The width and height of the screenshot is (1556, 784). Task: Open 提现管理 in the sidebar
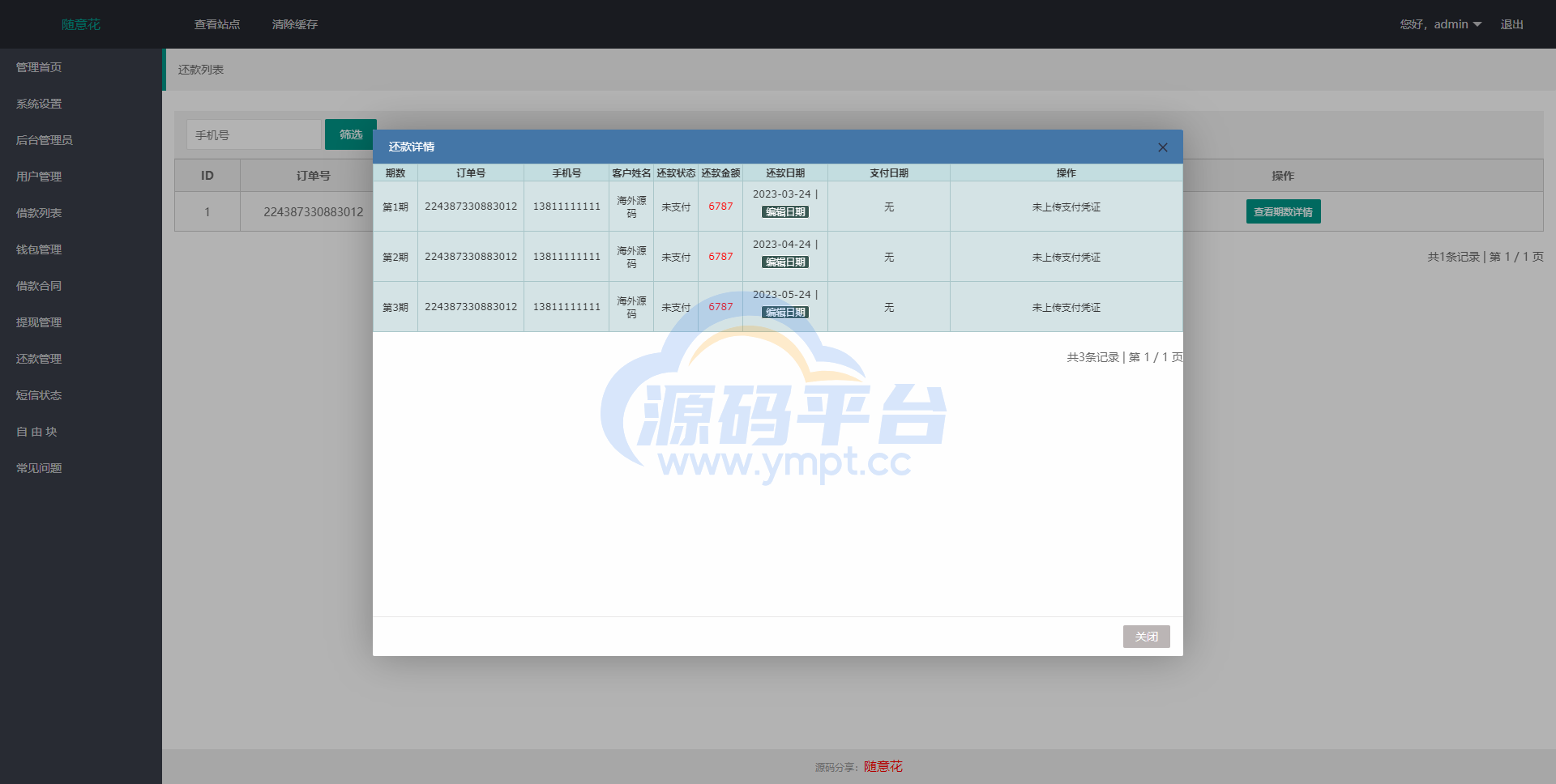click(x=39, y=322)
